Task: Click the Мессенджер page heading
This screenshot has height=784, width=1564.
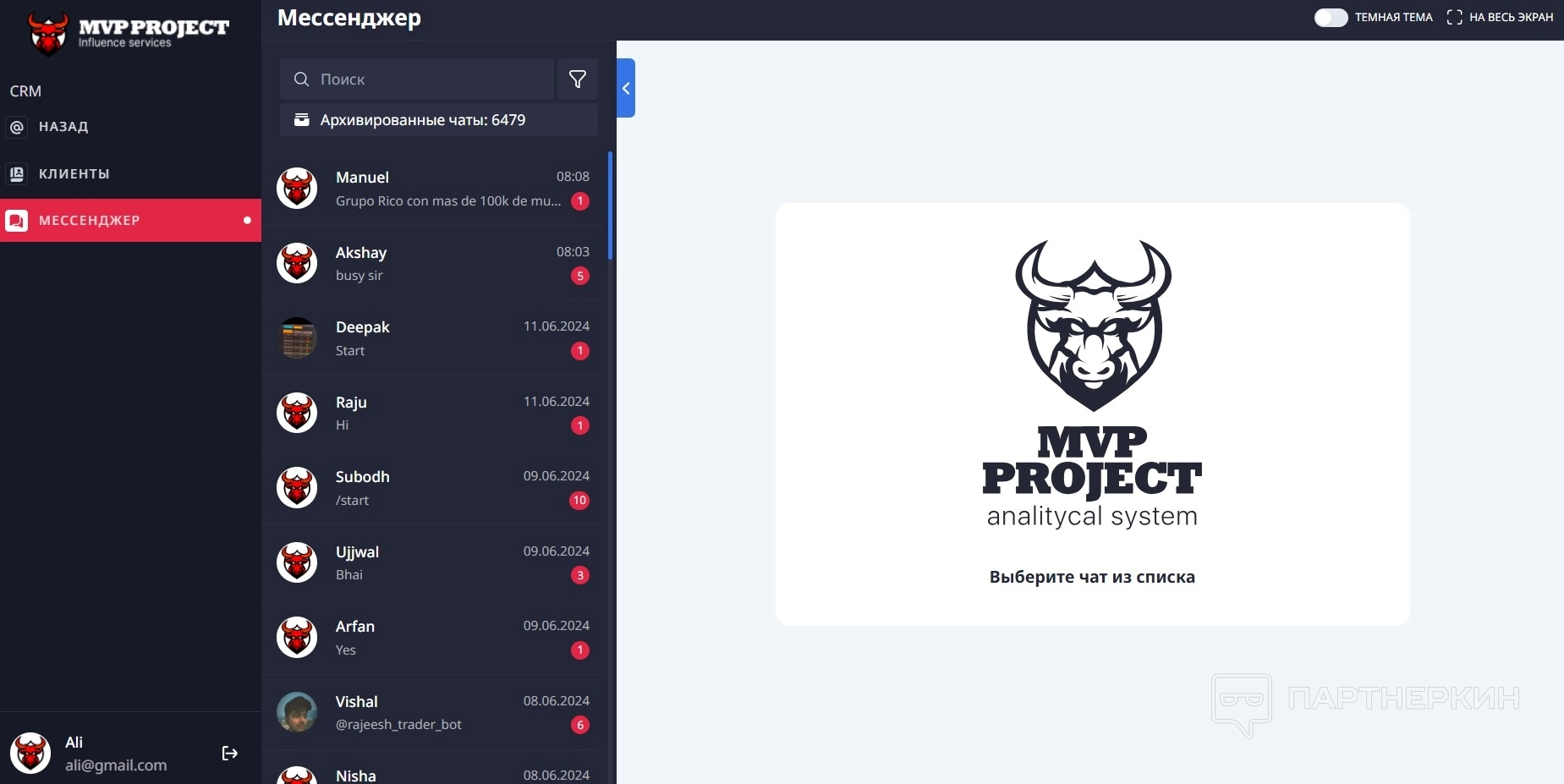Action: [x=349, y=18]
